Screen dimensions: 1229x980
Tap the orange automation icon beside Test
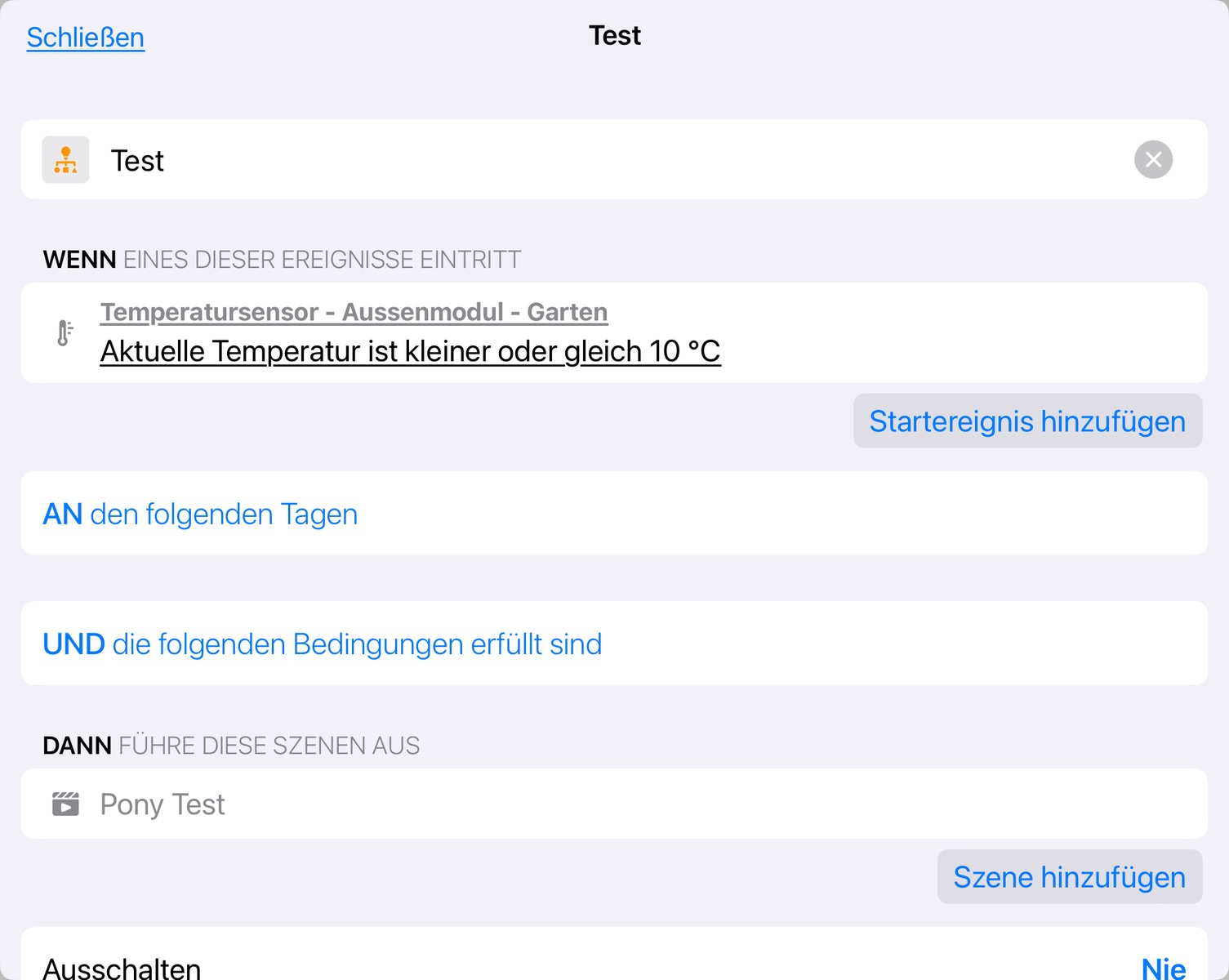point(65,160)
